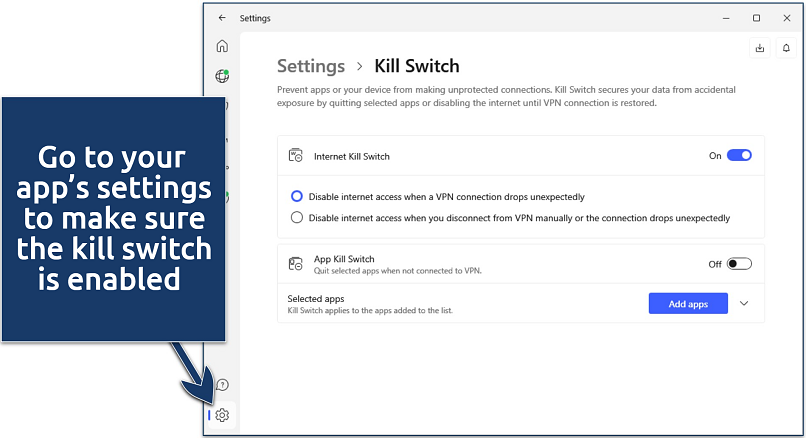
Task: Maximize the Settings window
Action: [756, 18]
